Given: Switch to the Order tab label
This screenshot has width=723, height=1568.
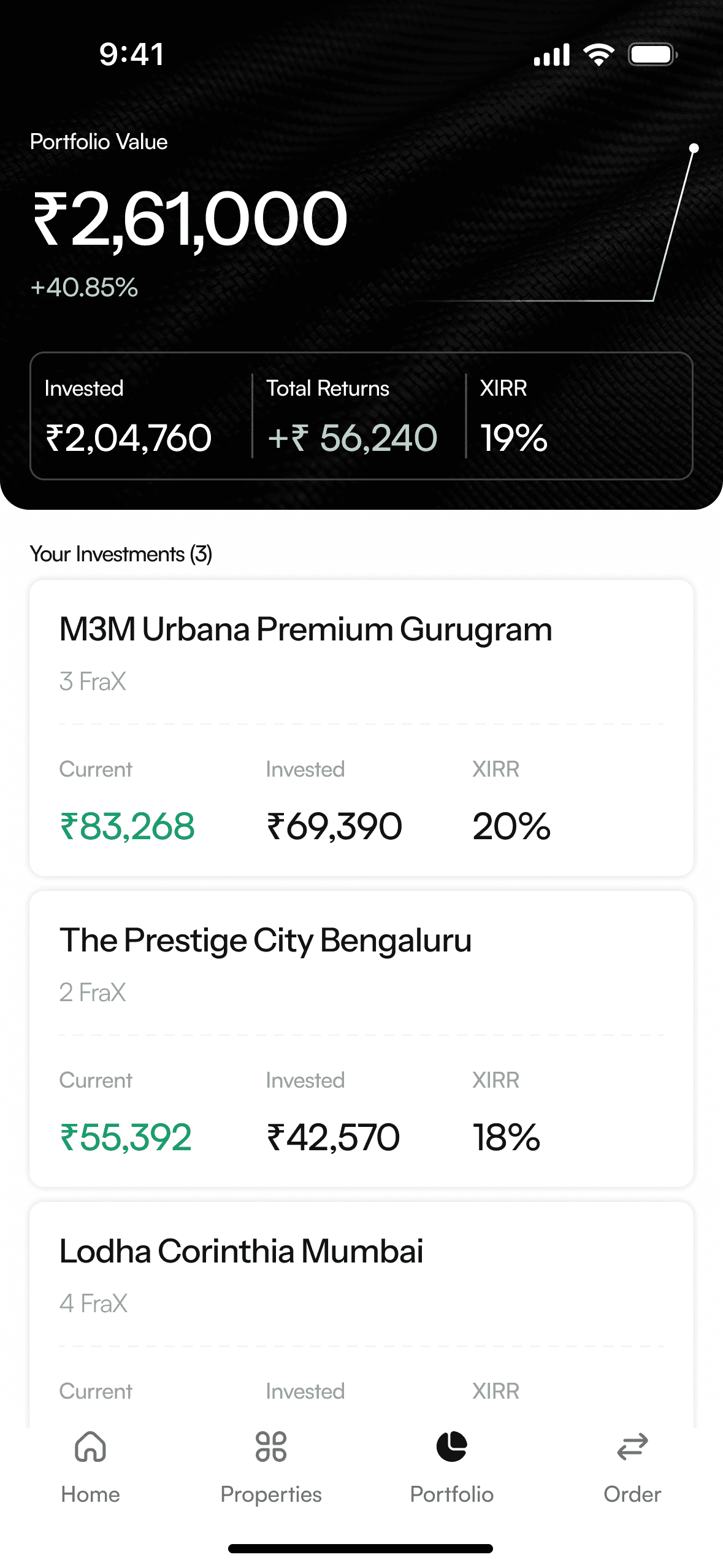Looking at the screenshot, I should 632,1494.
